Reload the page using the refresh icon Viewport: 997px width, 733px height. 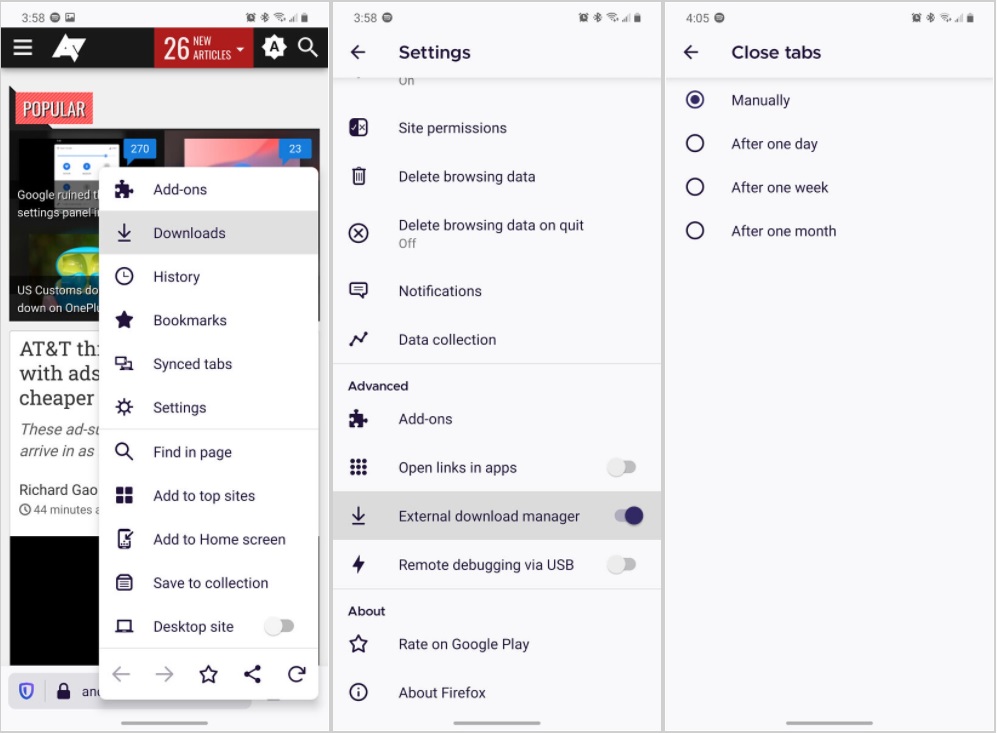click(296, 674)
